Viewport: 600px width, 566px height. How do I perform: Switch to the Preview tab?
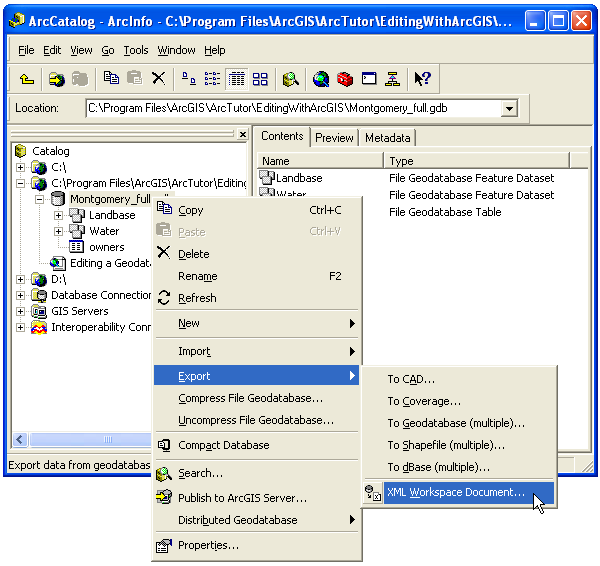tap(334, 138)
